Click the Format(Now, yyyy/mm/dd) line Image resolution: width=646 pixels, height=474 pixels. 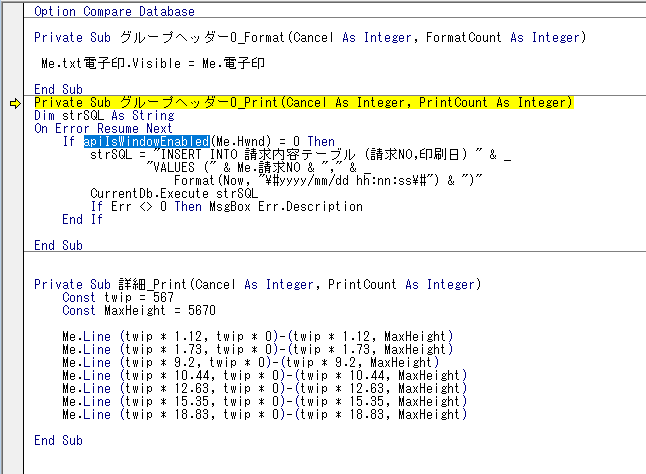pyautogui.click(x=328, y=180)
